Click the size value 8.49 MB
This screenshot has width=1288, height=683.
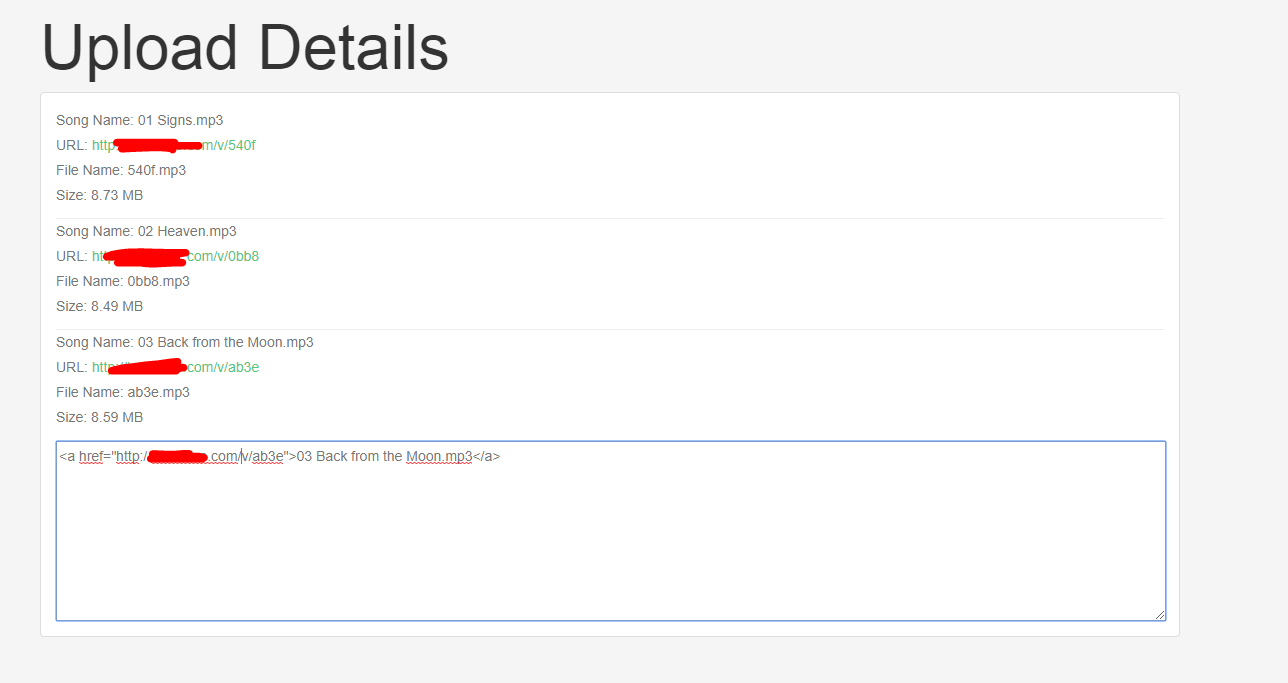tap(116, 306)
